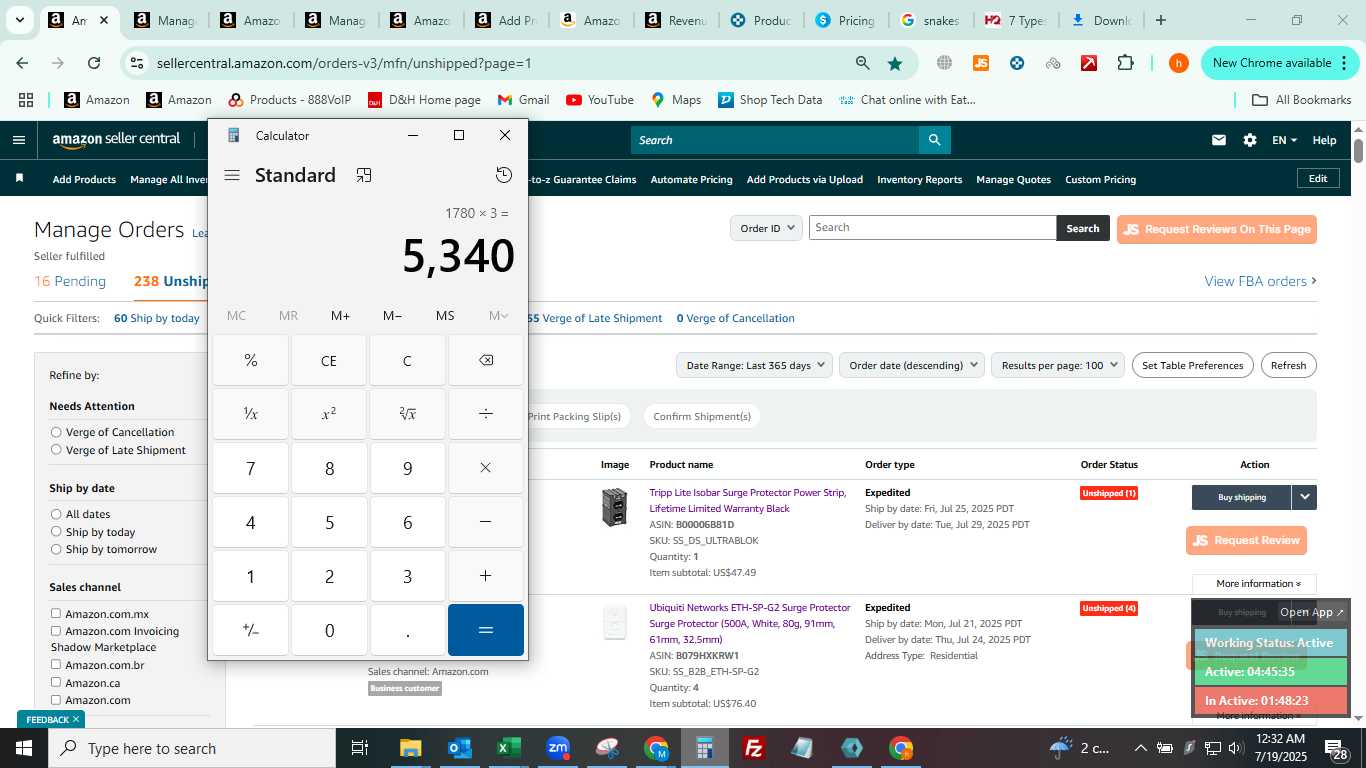Click the Calculator backspace key

click(x=486, y=360)
